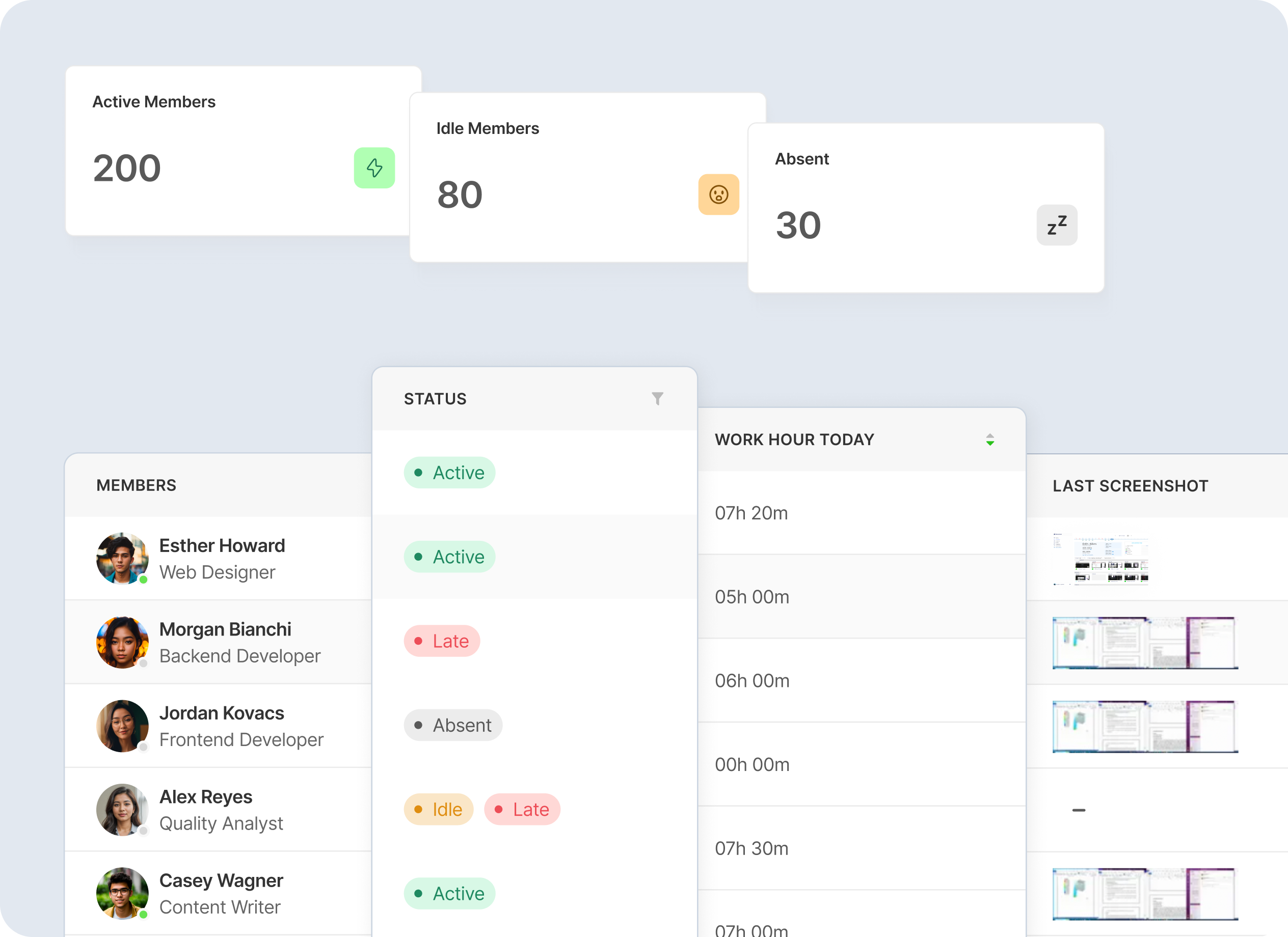Click Morgan Bianchi's profile picture

(122, 643)
